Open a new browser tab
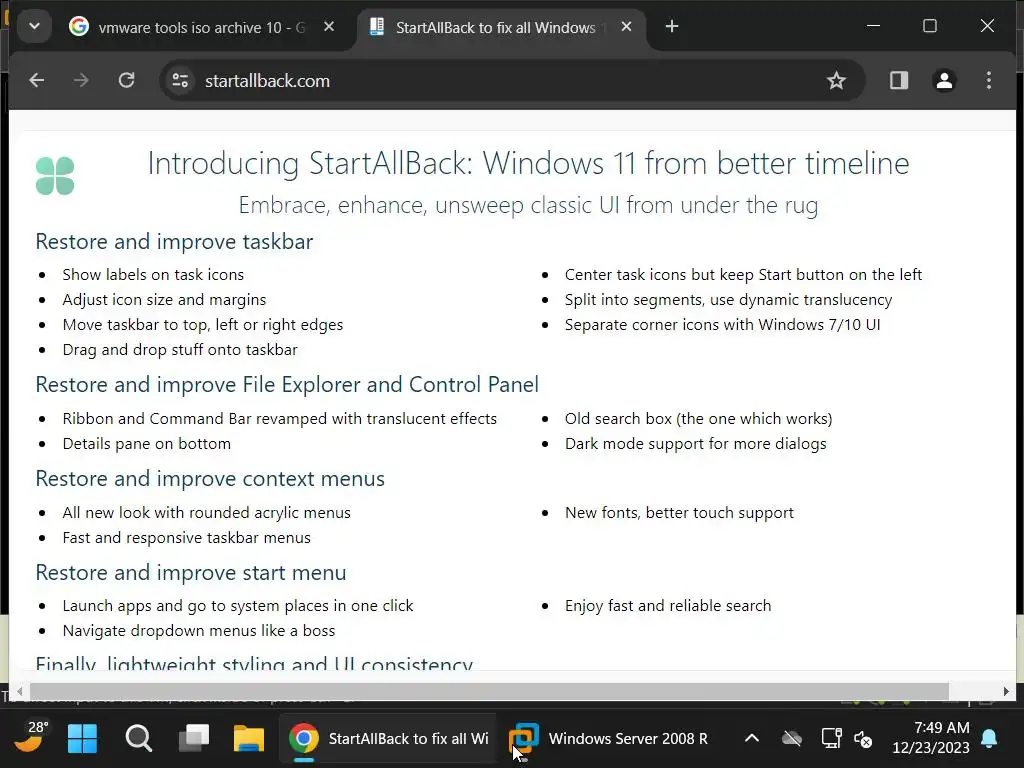 pos(672,27)
